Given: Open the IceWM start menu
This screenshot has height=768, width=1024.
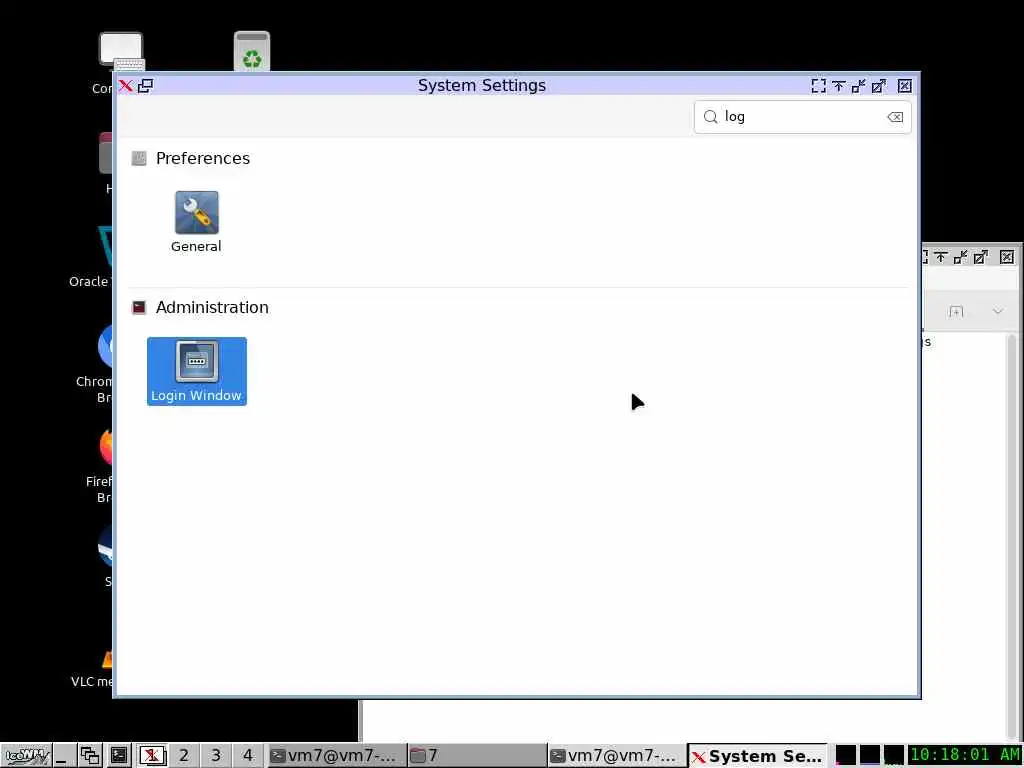Looking at the screenshot, I should click(27, 756).
